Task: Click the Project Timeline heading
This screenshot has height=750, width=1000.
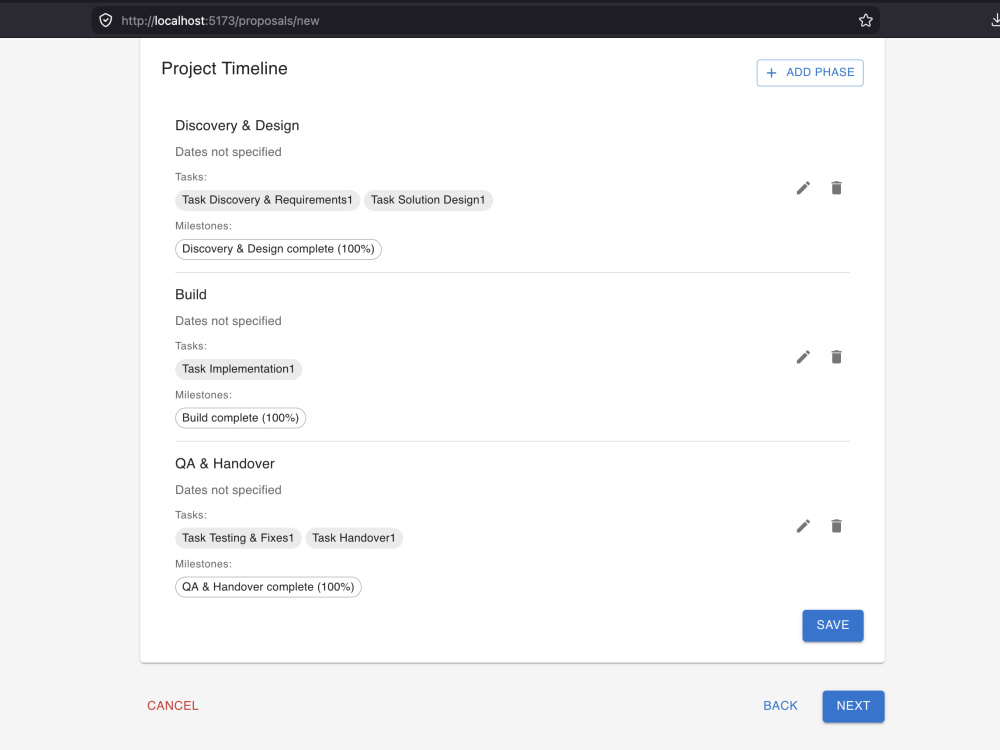Action: coord(224,69)
